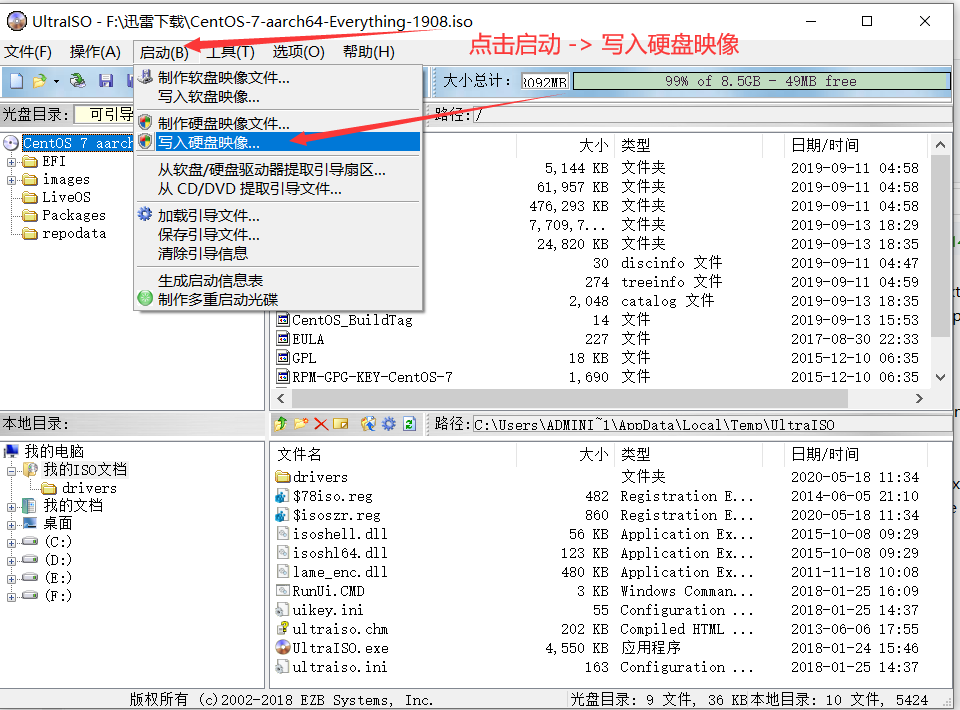Expand the (C:) drive node

click(x=11, y=543)
